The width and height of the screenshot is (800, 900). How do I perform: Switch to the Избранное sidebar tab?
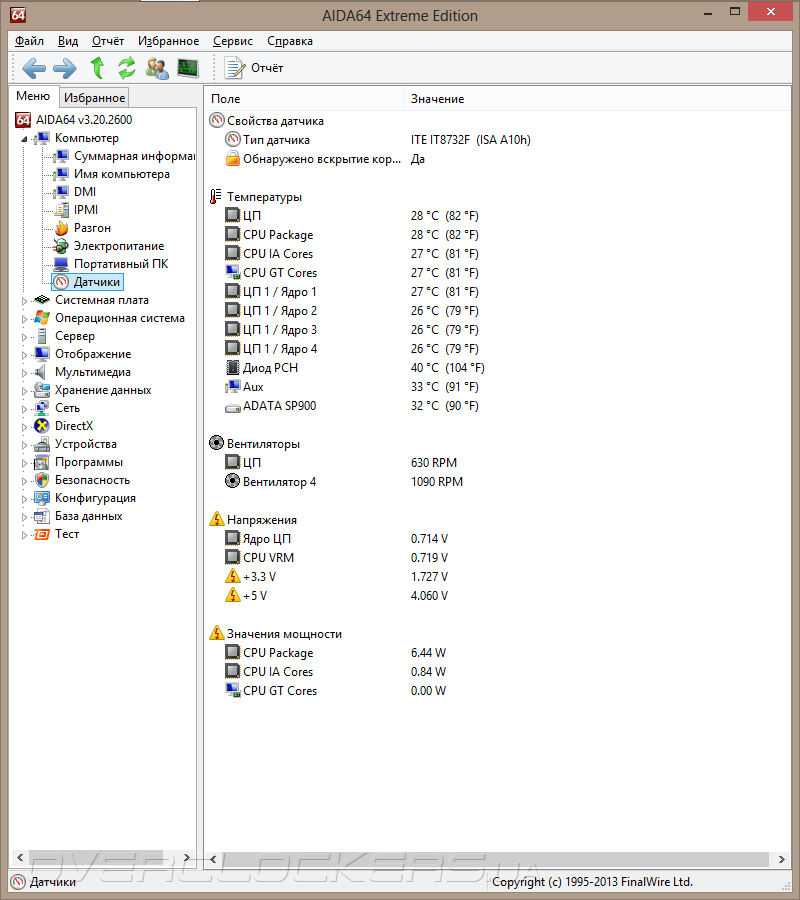coord(94,98)
